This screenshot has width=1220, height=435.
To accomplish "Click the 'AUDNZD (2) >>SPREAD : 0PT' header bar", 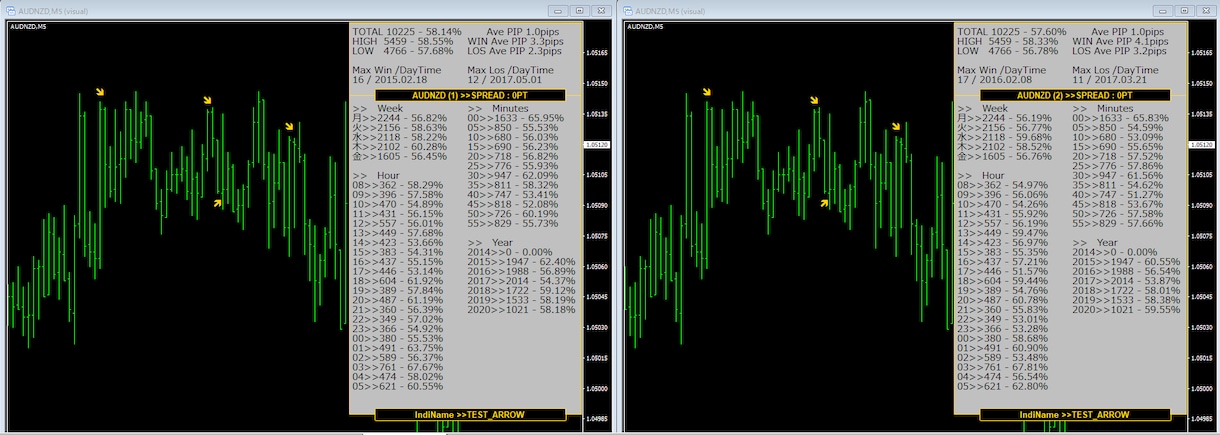I will point(1075,95).
